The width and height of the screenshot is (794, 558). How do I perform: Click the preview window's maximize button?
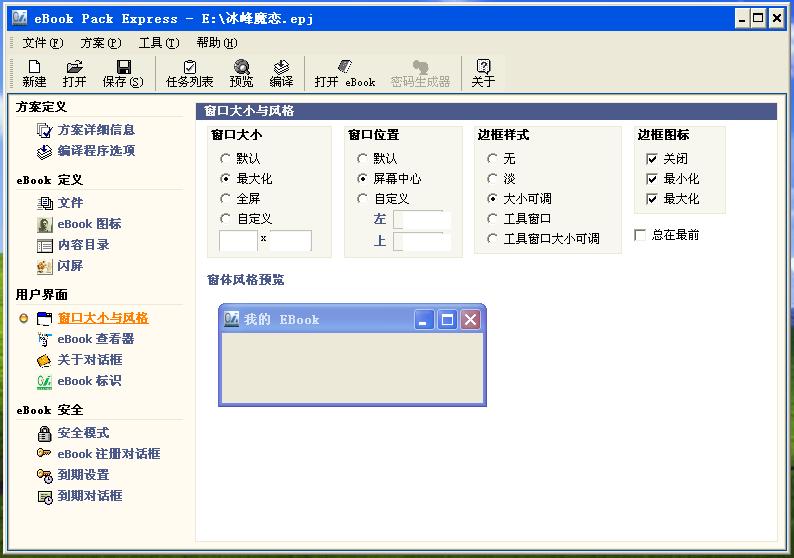447,320
